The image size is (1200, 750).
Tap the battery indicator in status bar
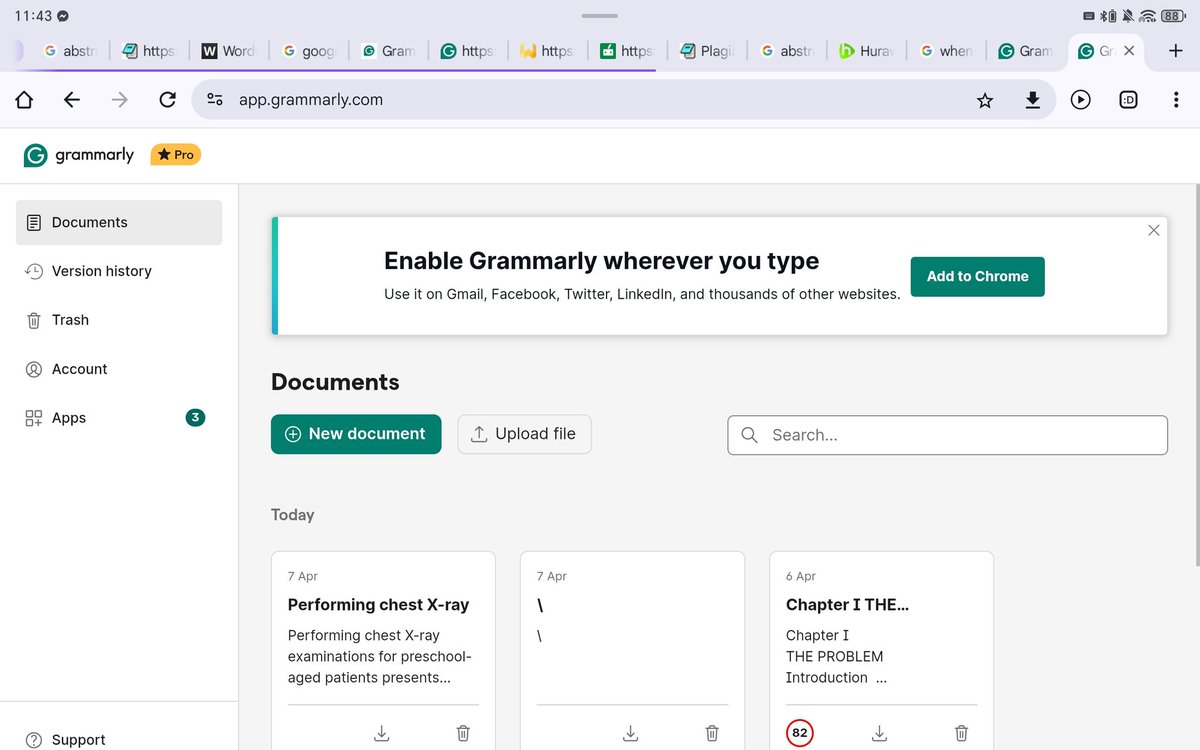pyautogui.click(x=1172, y=16)
